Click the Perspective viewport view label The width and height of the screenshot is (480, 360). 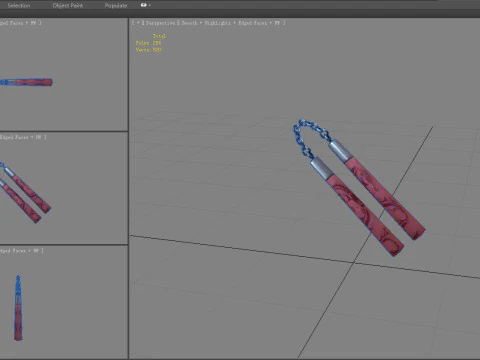[160, 23]
